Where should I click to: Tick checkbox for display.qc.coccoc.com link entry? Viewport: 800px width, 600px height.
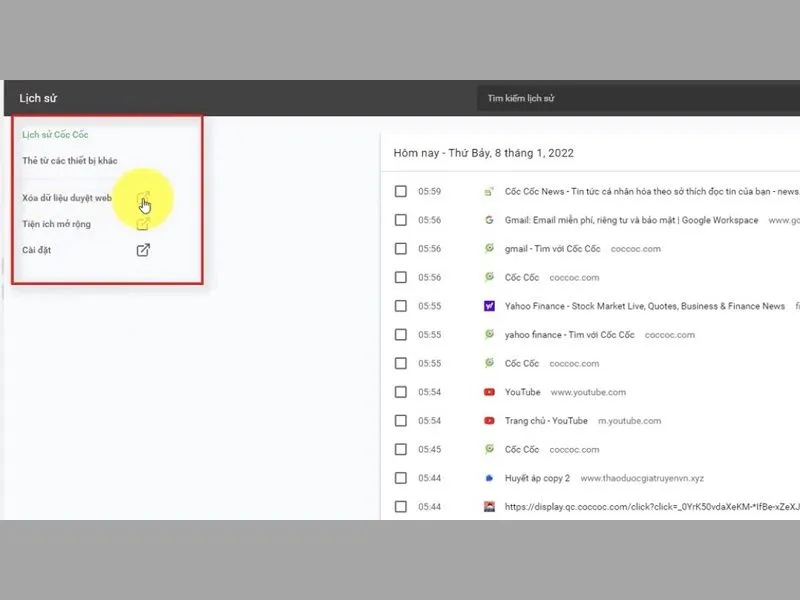click(x=401, y=507)
